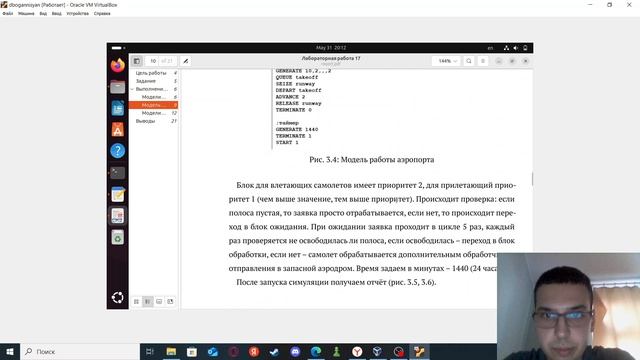Open Yandex Browser on the Windows taskbar

[x=357, y=351]
